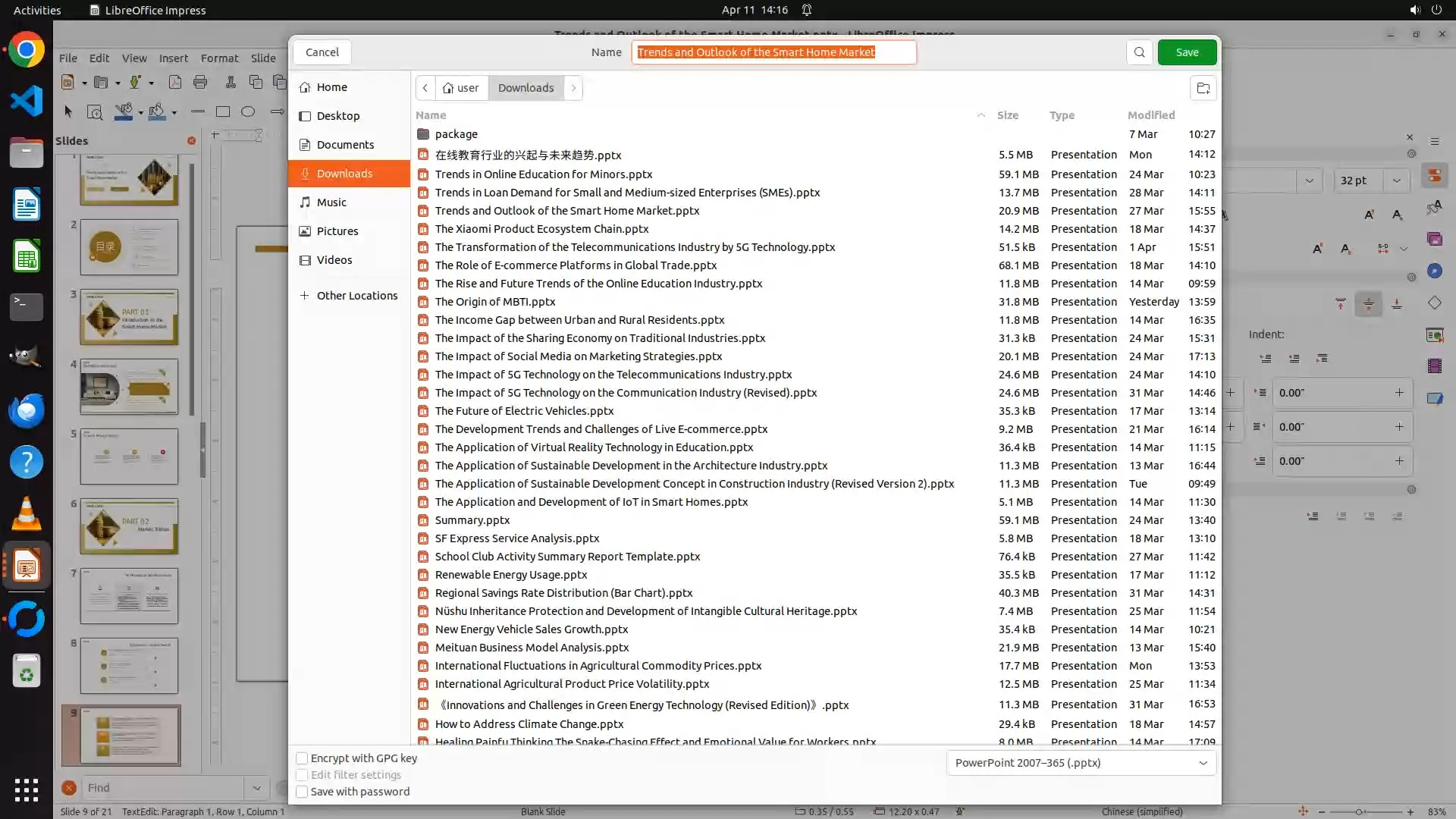1456x819 pixels.
Task: Click the Thunderbird mail dock icon
Action: 27,410
